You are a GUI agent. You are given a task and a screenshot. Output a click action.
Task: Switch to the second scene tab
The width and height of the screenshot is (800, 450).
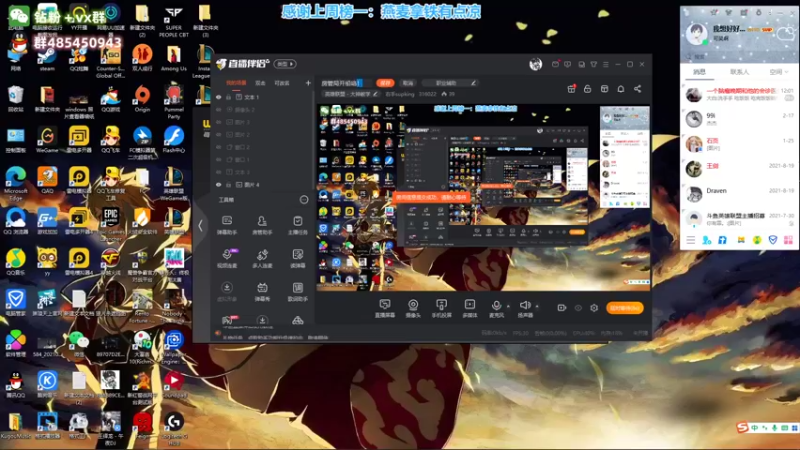(x=260, y=83)
